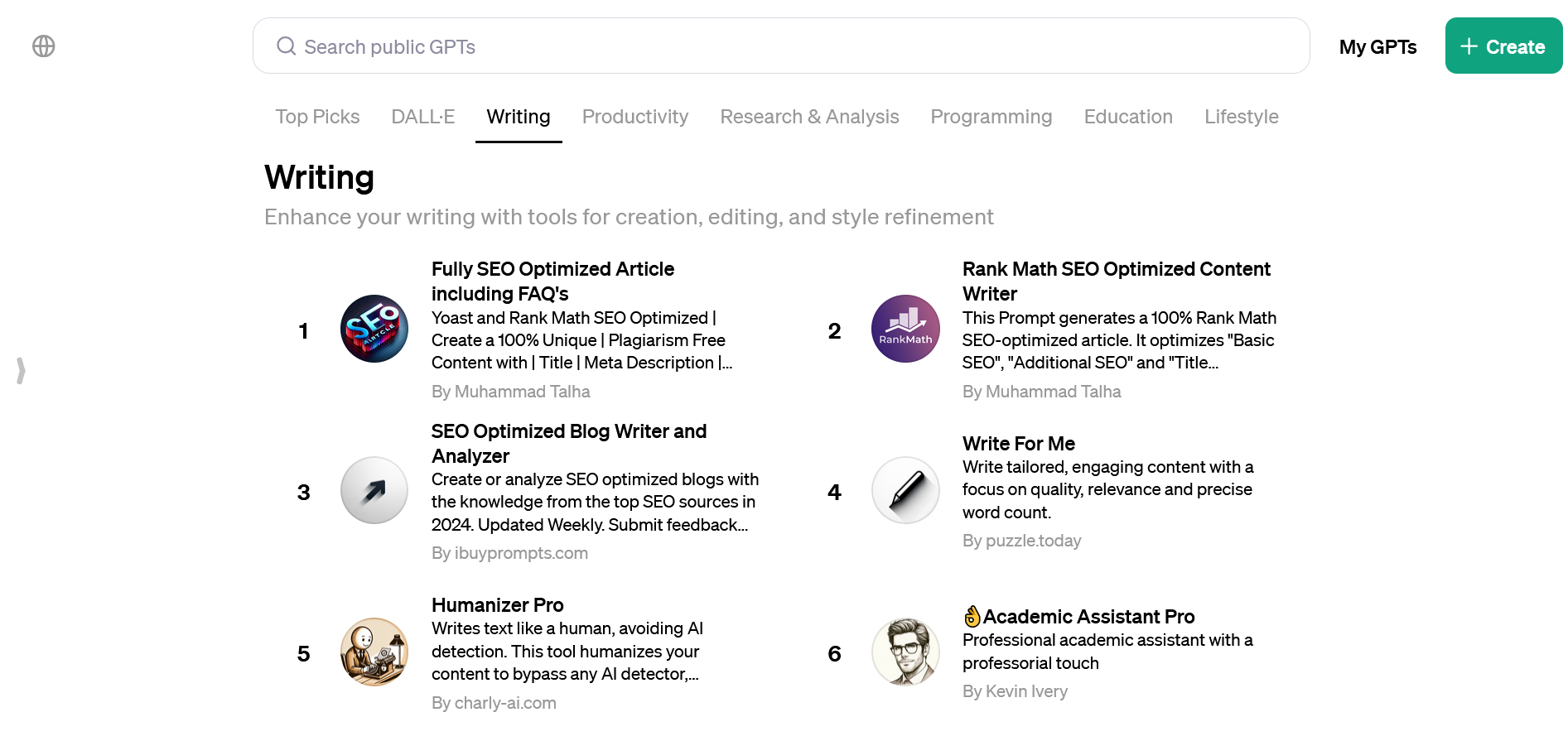Open the Research & Analysis tab

pyautogui.click(x=809, y=117)
